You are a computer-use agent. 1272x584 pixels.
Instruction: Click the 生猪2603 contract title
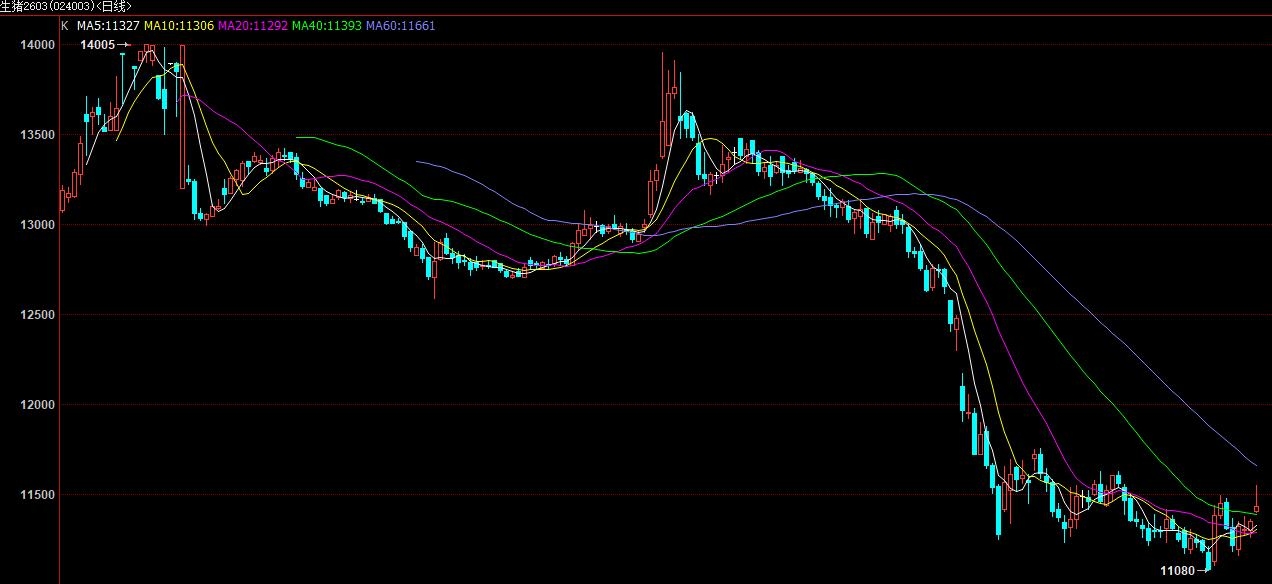pyautogui.click(x=66, y=6)
